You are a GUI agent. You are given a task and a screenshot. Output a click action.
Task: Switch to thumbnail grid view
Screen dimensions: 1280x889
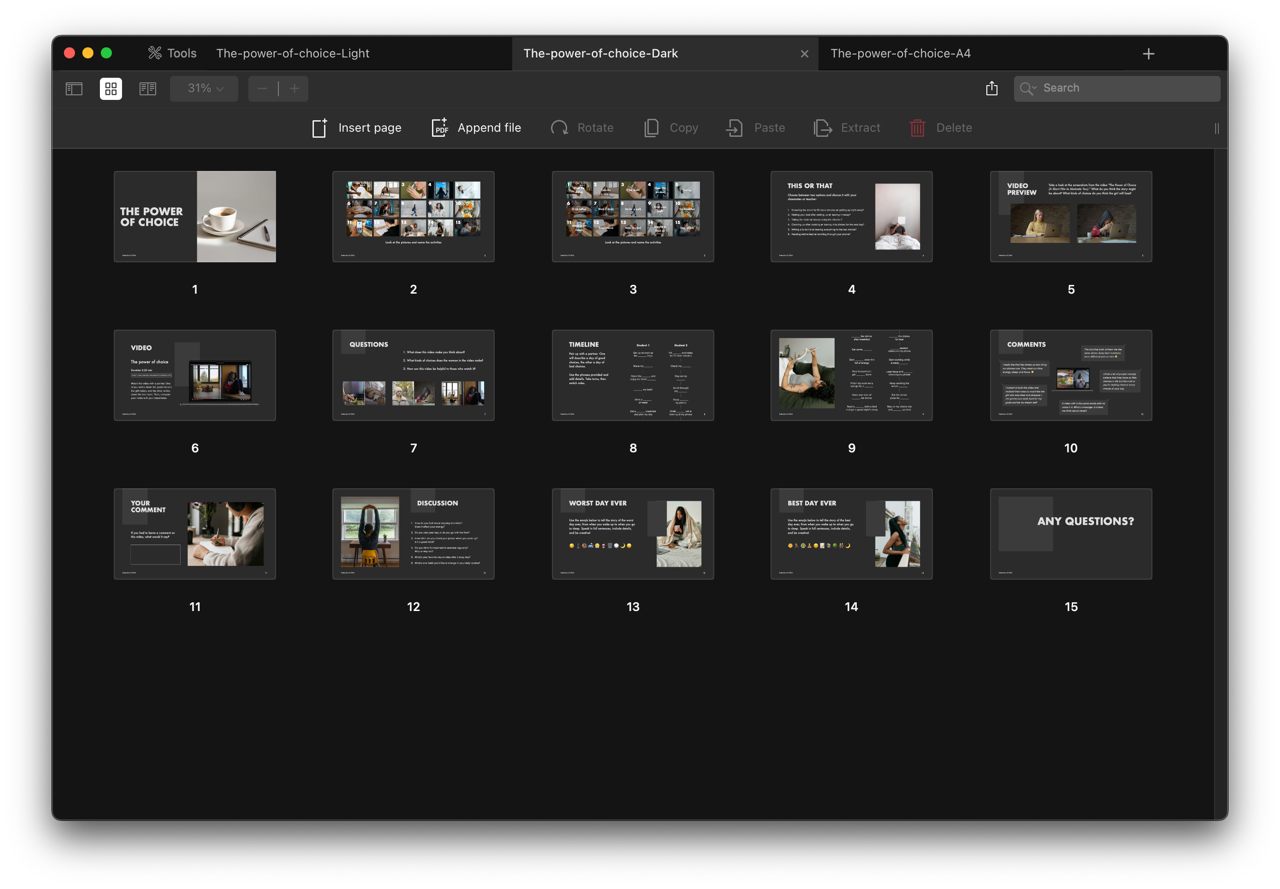tap(111, 88)
